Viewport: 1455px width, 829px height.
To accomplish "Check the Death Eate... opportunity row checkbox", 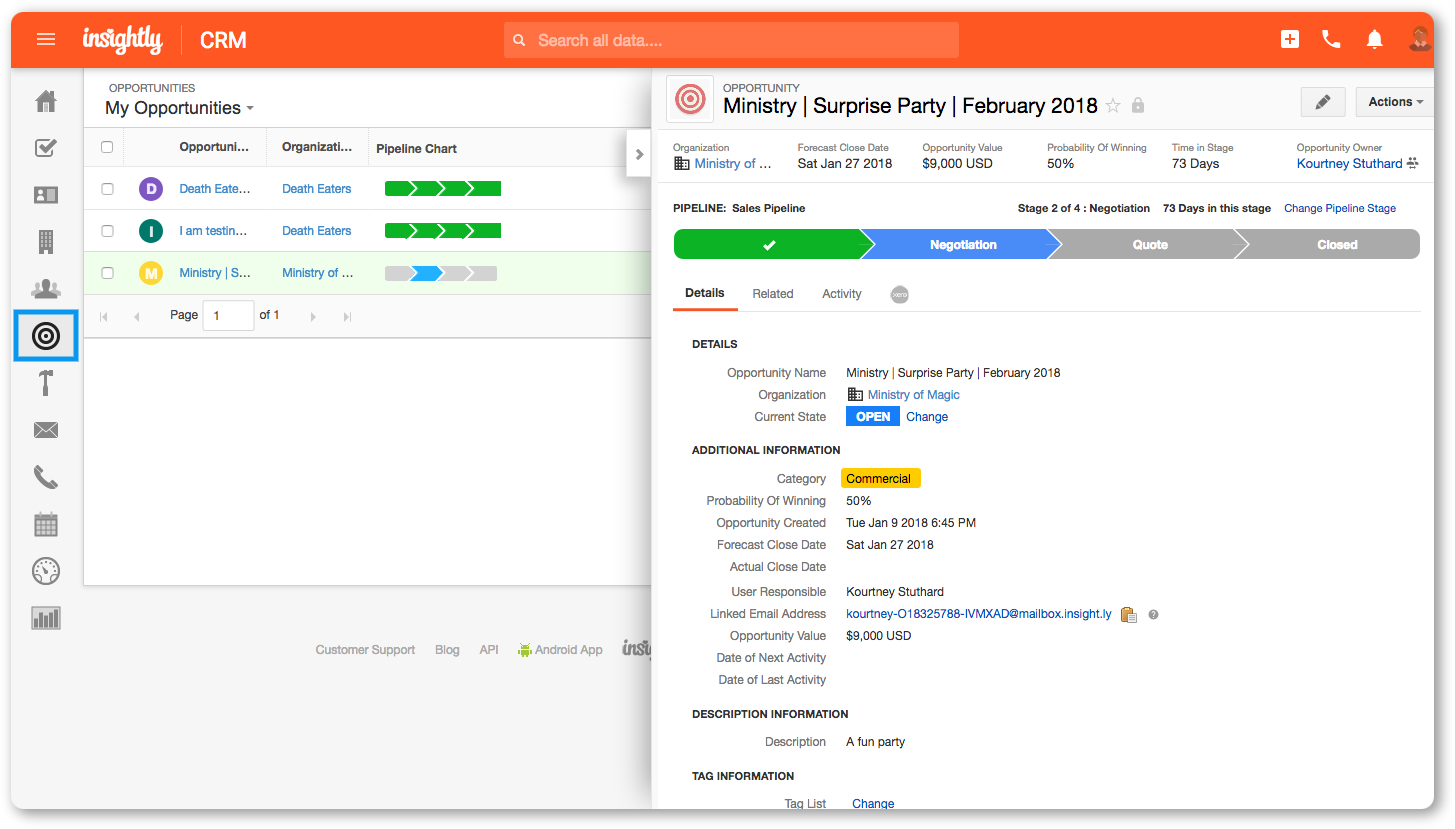I will [x=107, y=189].
